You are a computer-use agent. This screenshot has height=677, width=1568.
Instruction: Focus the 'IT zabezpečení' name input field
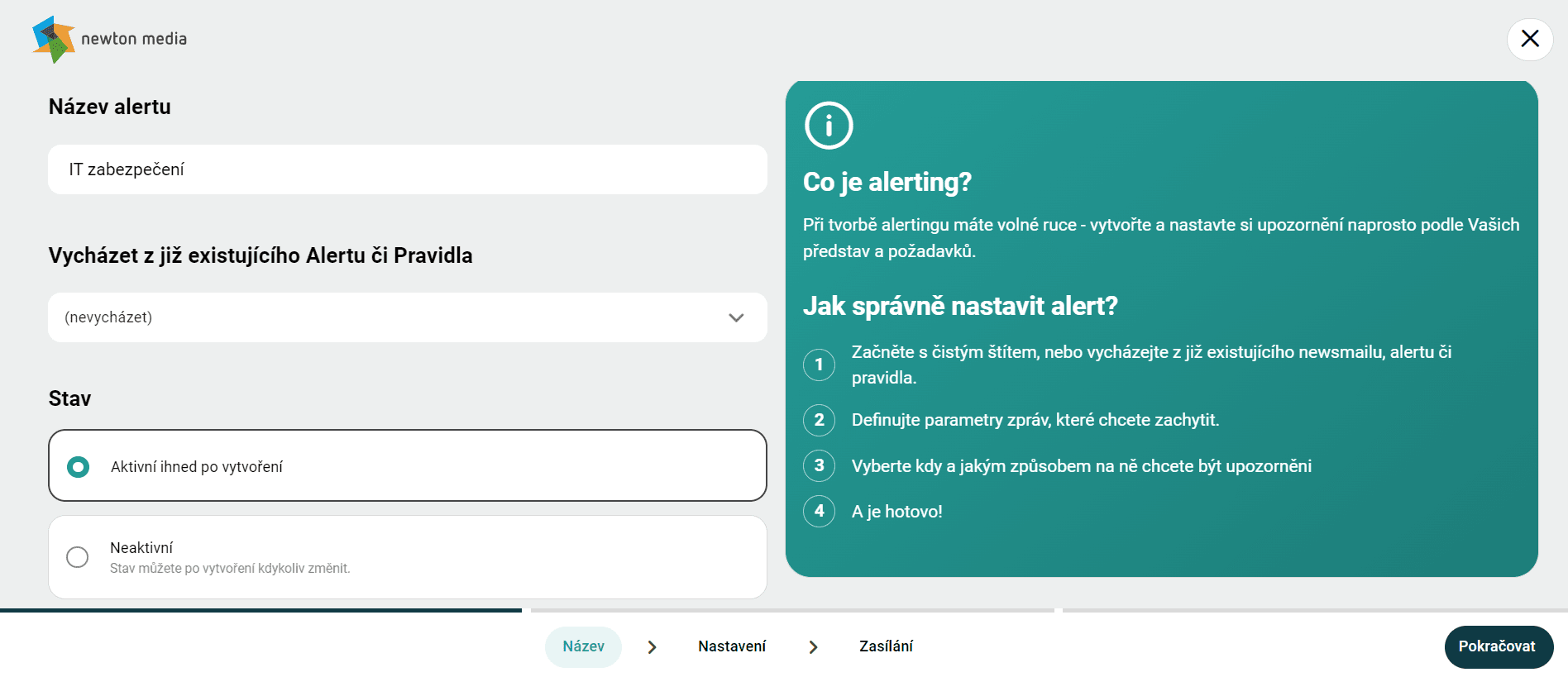[408, 169]
